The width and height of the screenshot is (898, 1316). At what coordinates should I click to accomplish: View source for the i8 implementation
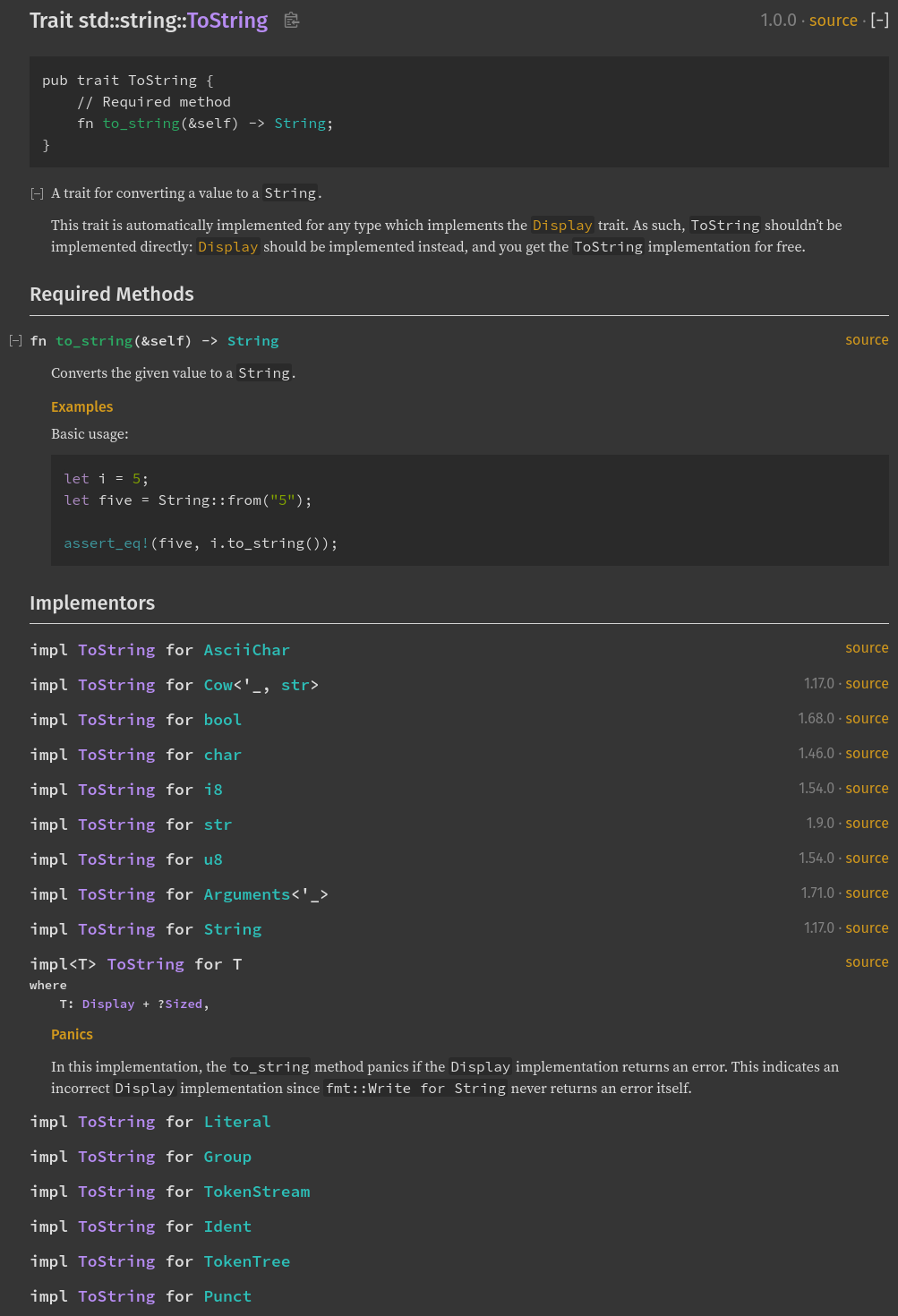(x=867, y=789)
